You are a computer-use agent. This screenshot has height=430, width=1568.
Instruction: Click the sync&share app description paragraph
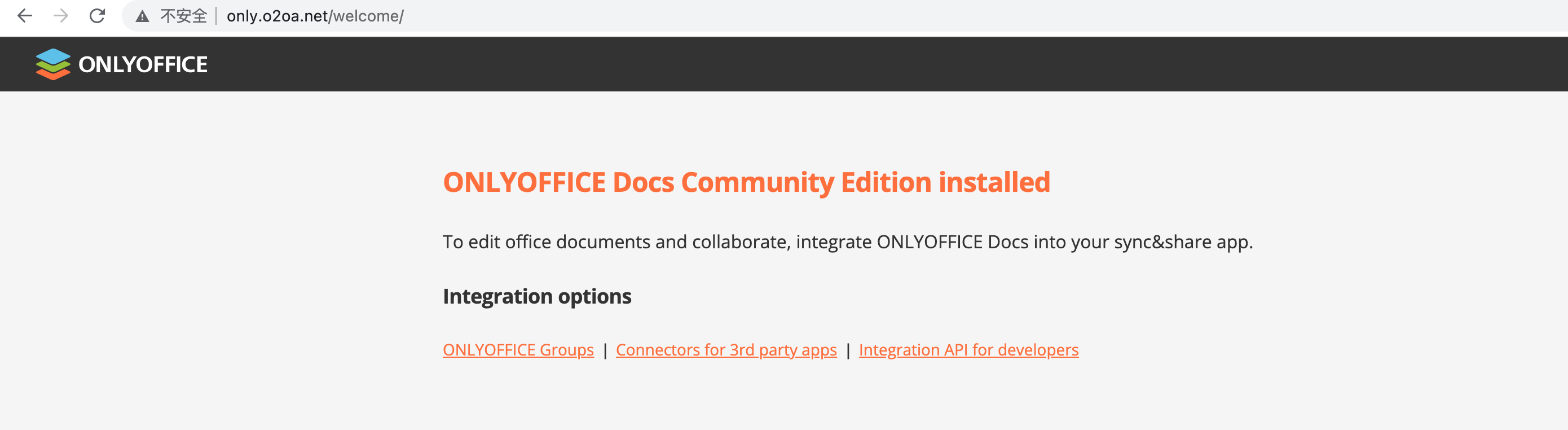click(x=847, y=242)
